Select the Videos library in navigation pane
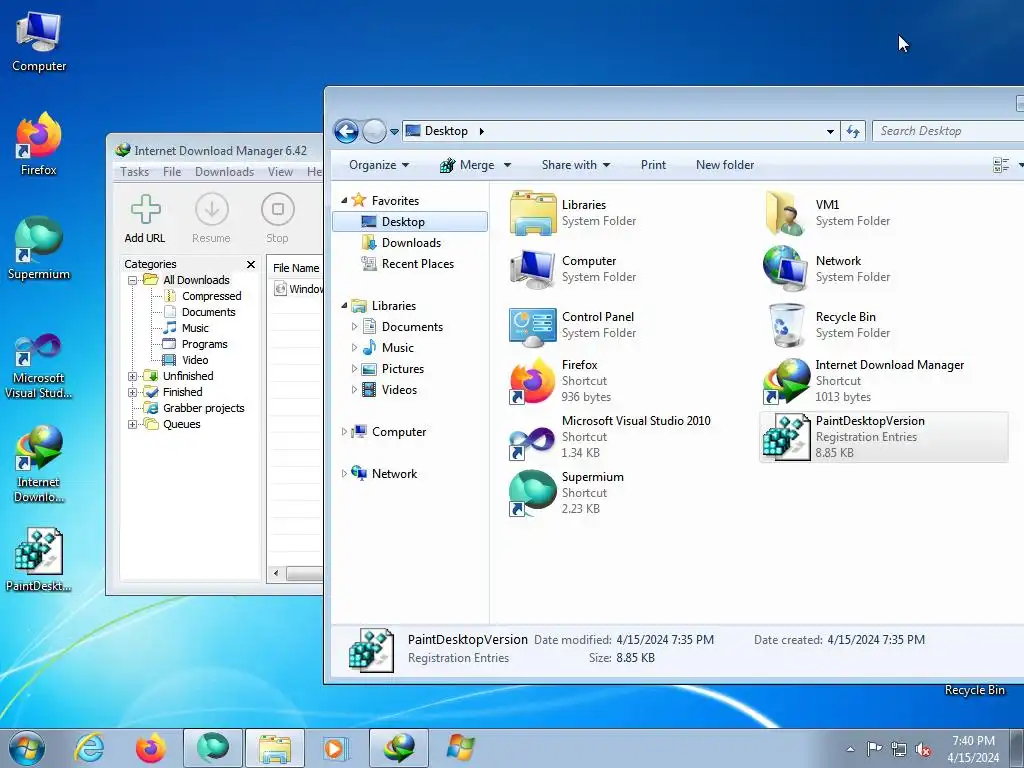Image resolution: width=1024 pixels, height=768 pixels. pos(399,390)
